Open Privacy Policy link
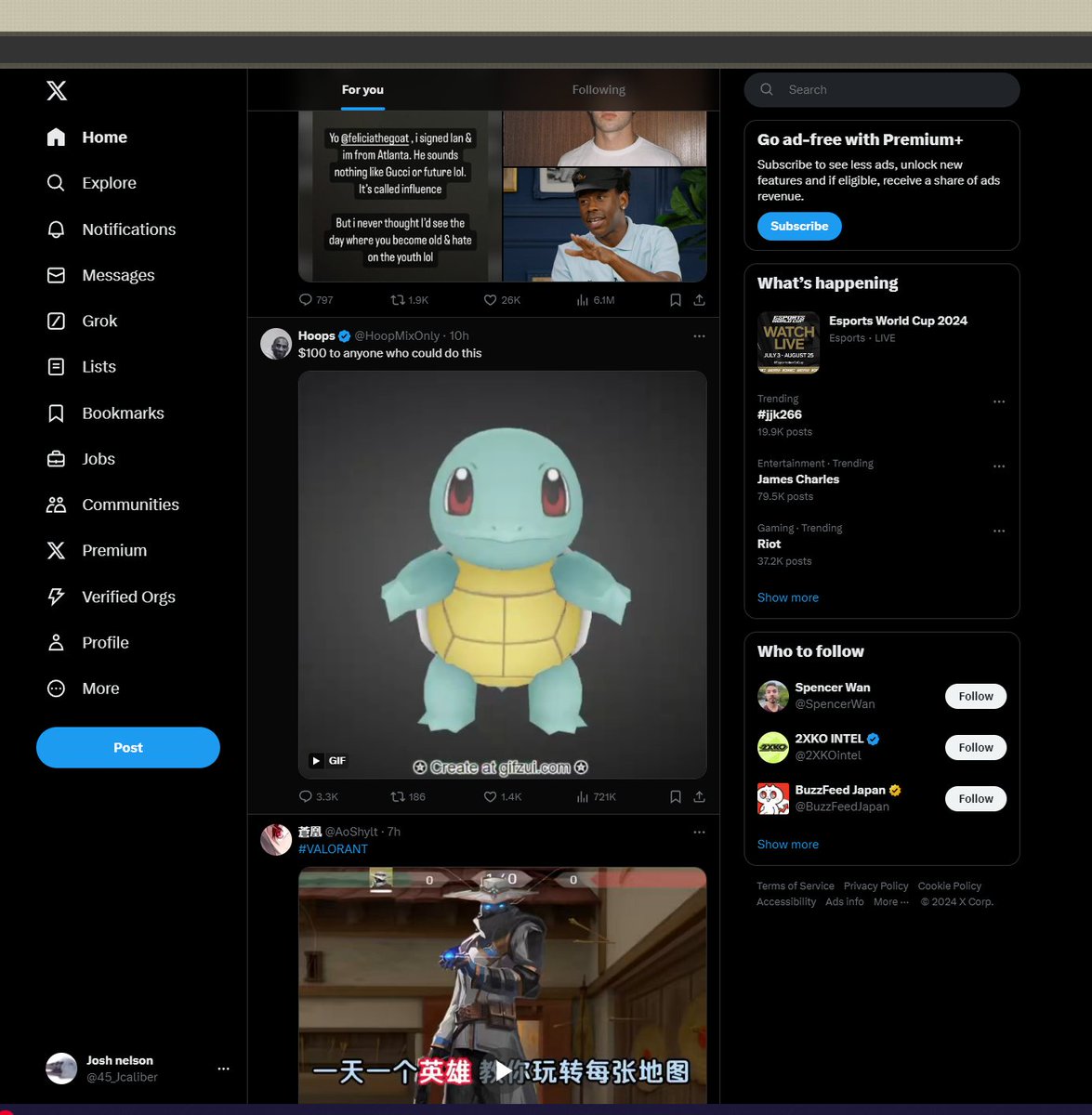Image resolution: width=1092 pixels, height=1115 pixels. (876, 886)
